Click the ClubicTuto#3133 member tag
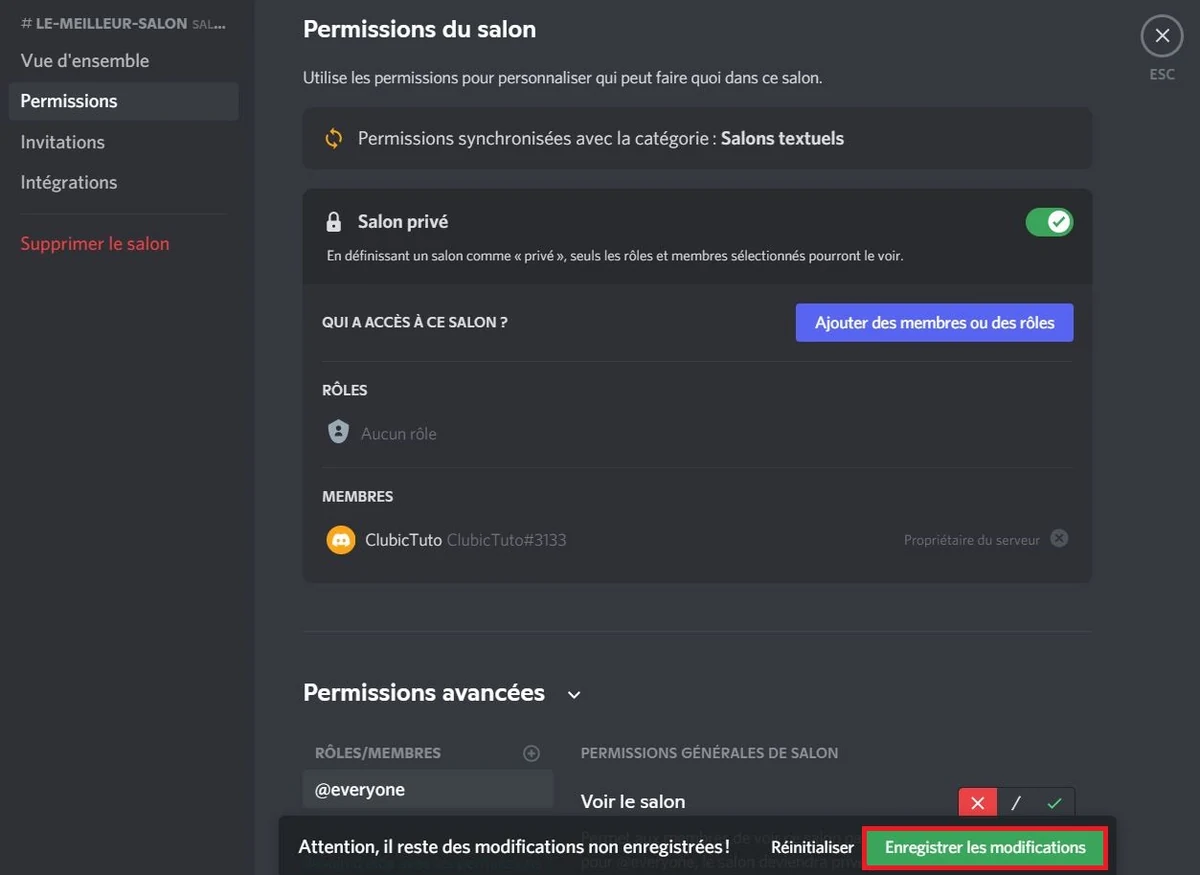 [506, 540]
